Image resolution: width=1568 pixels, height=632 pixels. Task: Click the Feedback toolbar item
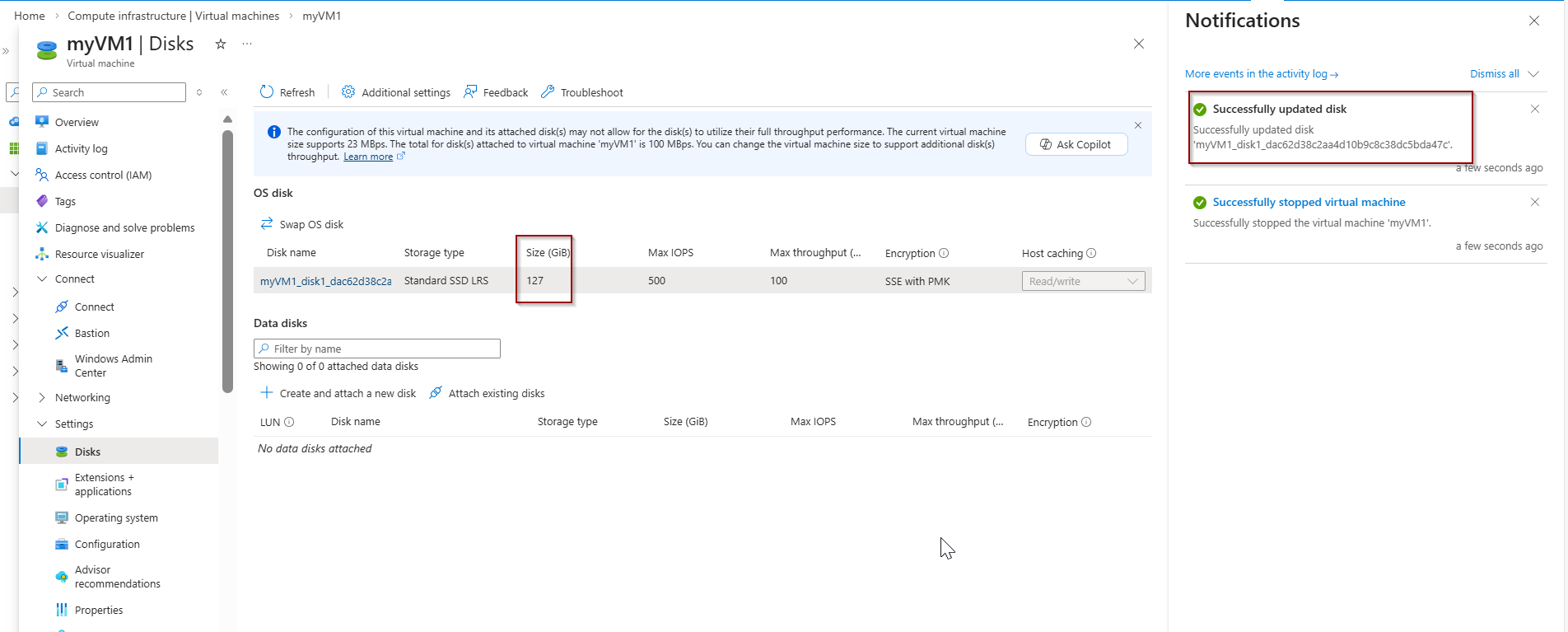click(496, 92)
